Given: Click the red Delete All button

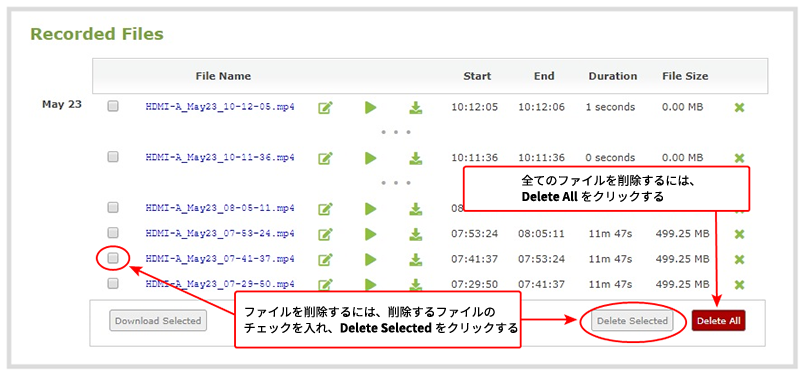Looking at the screenshot, I should 718,321.
